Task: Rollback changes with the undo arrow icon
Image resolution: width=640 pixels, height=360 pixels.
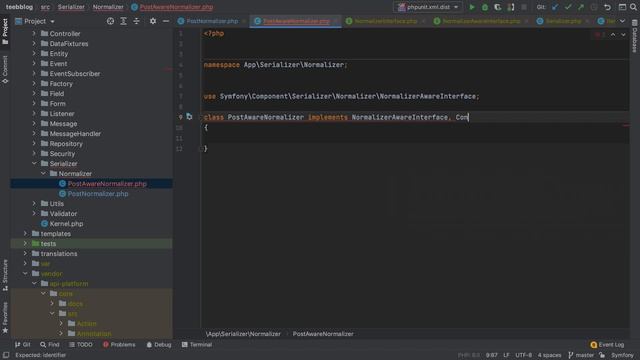Action: pyautogui.click(x=607, y=7)
